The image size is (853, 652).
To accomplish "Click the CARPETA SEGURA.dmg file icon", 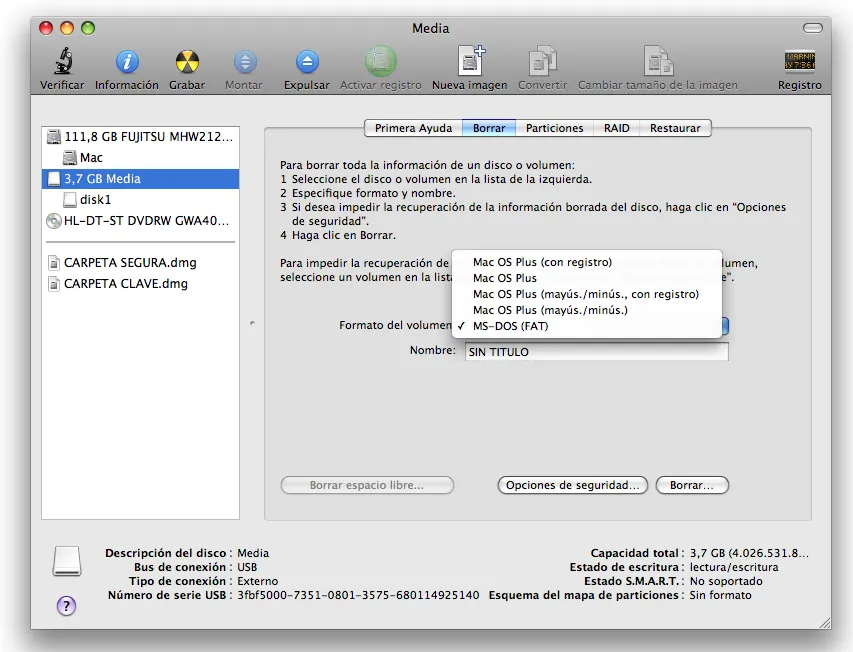I will pyautogui.click(x=54, y=263).
